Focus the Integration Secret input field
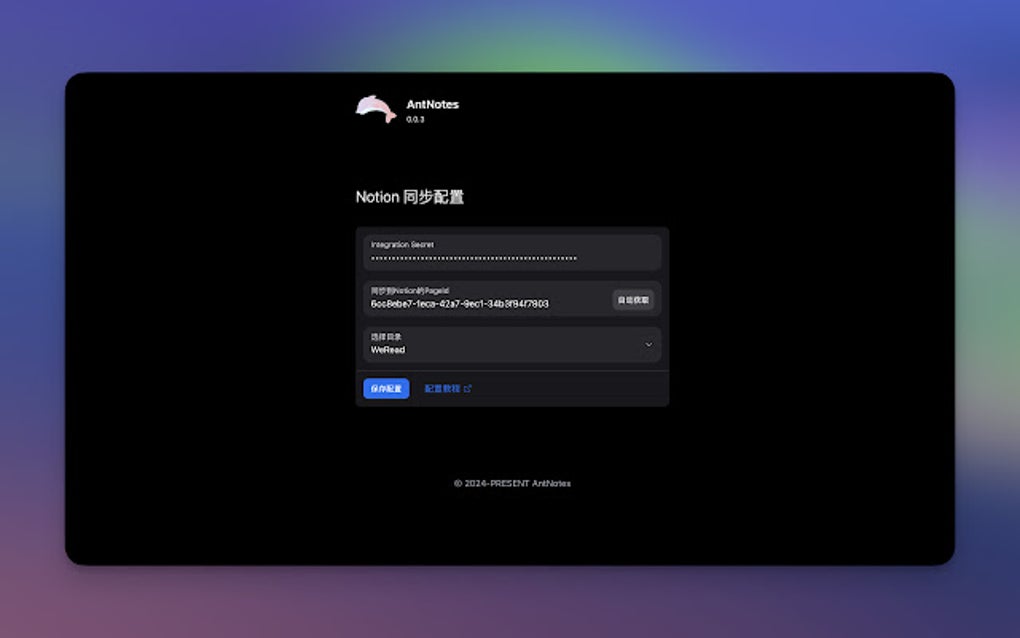1020x638 pixels. coord(512,252)
